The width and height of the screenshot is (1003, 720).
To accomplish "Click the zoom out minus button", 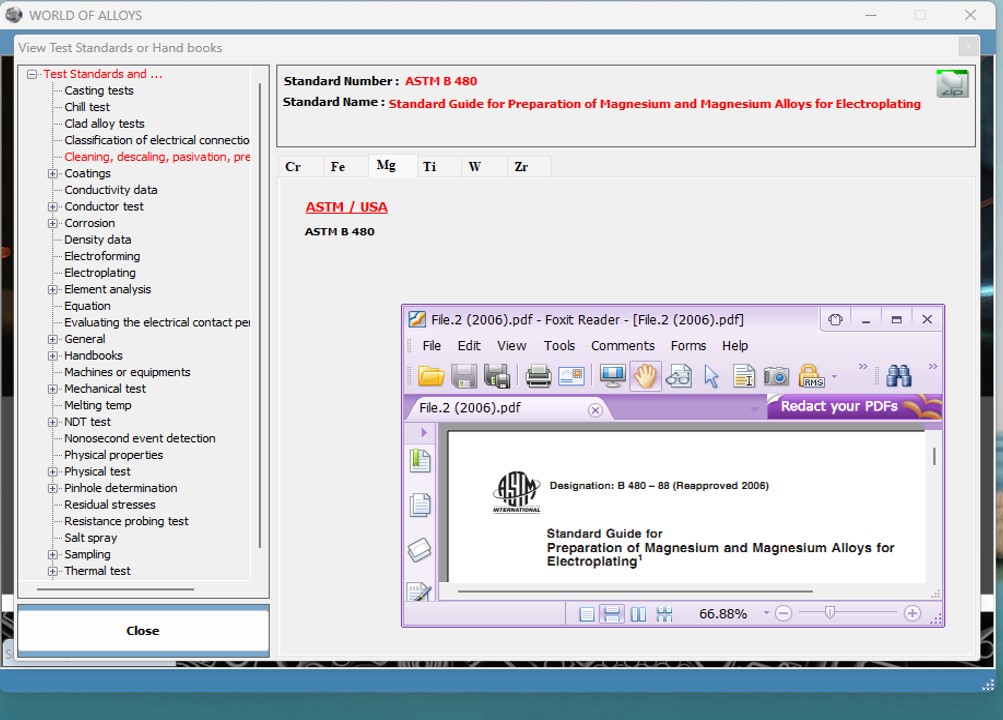I will (783, 614).
